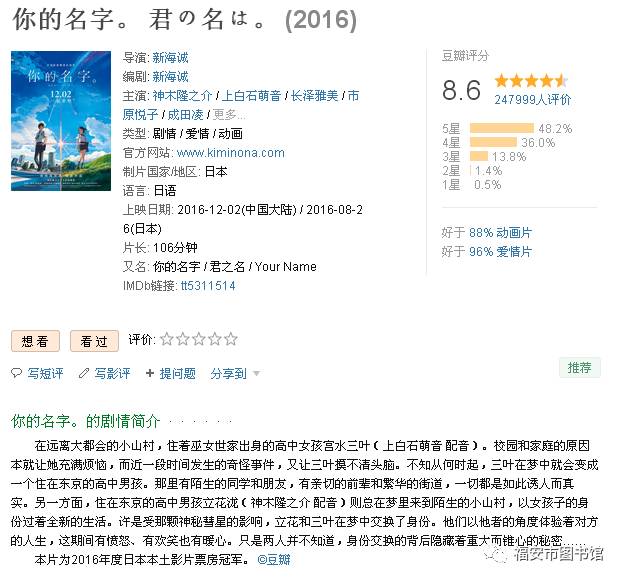Mark the movie as 想看

35,341
